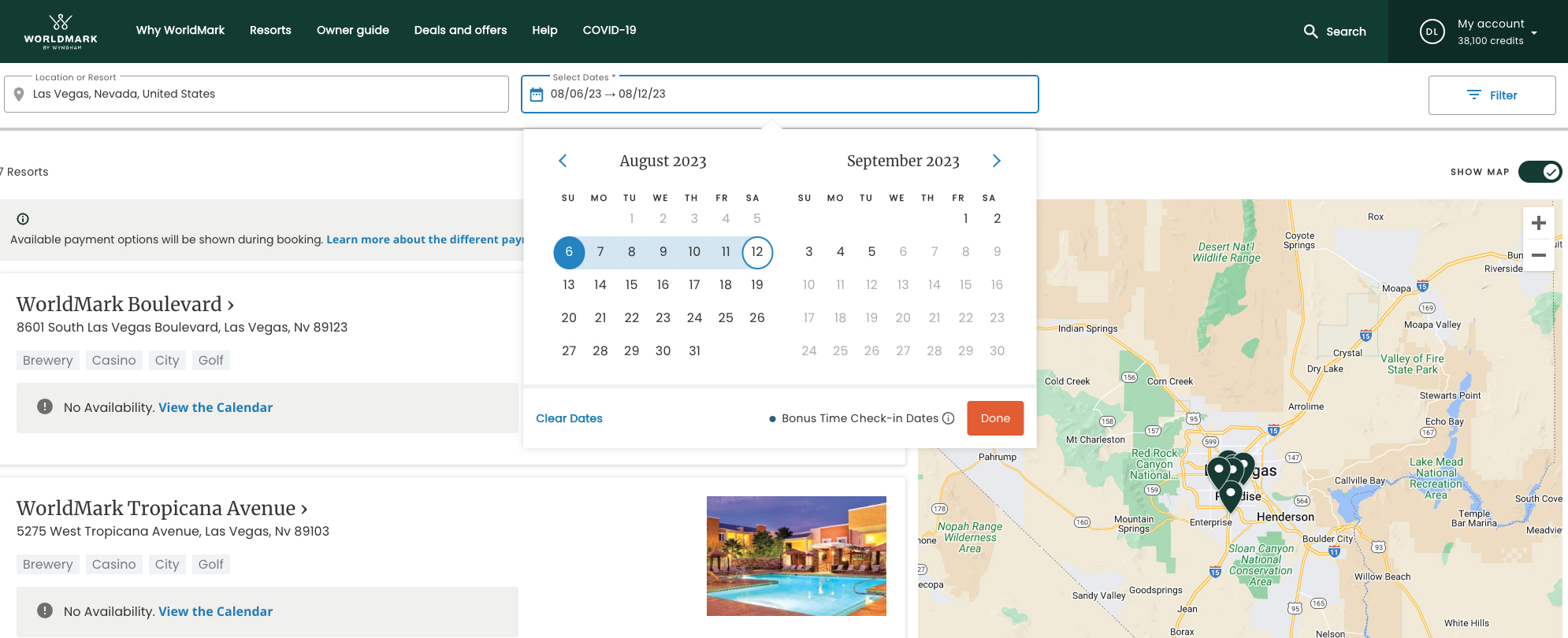Click Casino tag under WorldMark Boulevard
This screenshot has height=638, width=1568.
click(114, 360)
